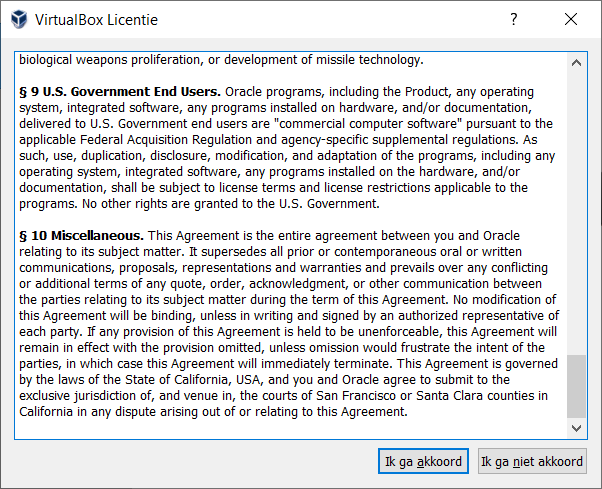The height and width of the screenshot is (489, 602).
Task: Click the 'VirtualBox Licentie' window title
Action: pos(96,20)
